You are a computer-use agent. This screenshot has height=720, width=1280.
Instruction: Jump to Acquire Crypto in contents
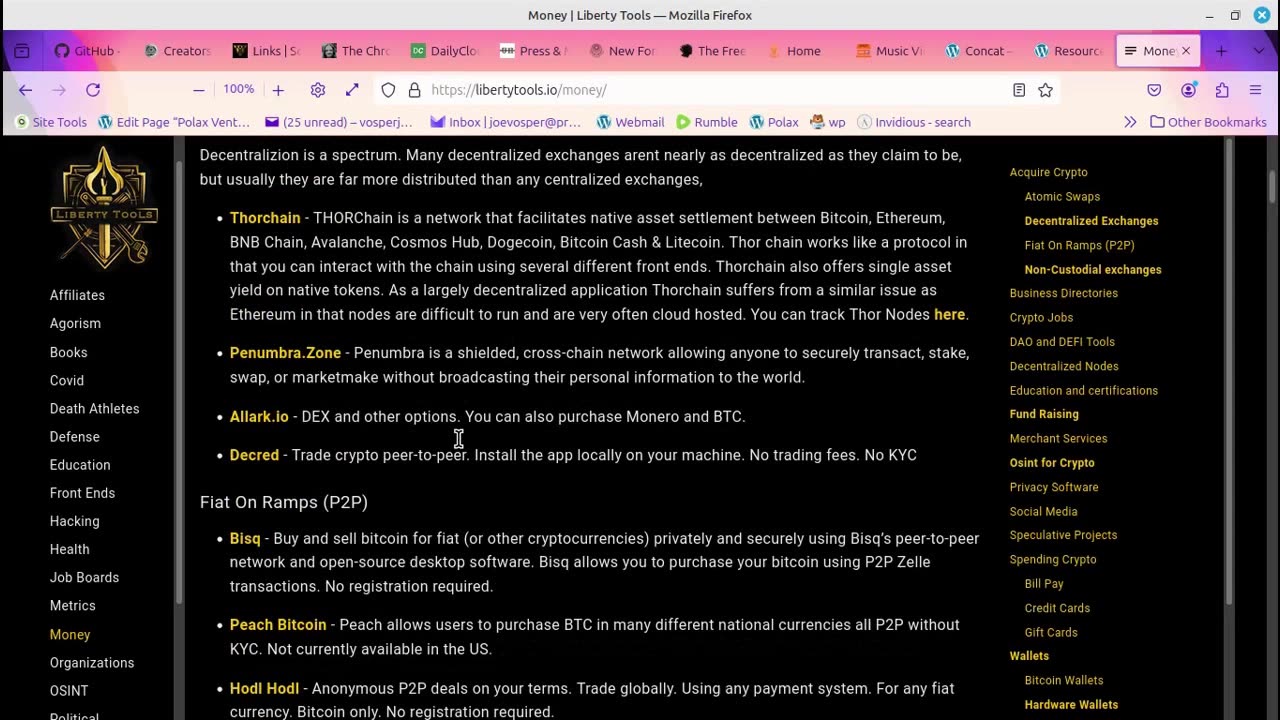[x=1048, y=172]
